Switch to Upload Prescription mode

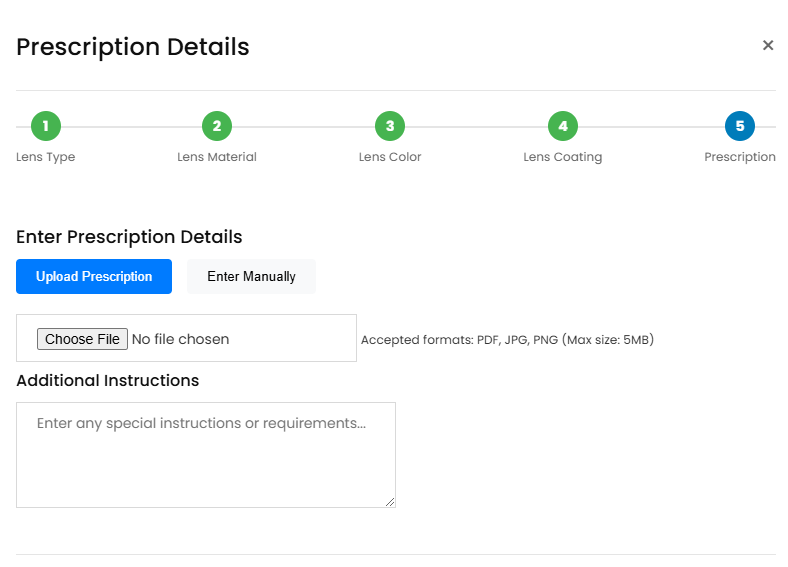(94, 276)
